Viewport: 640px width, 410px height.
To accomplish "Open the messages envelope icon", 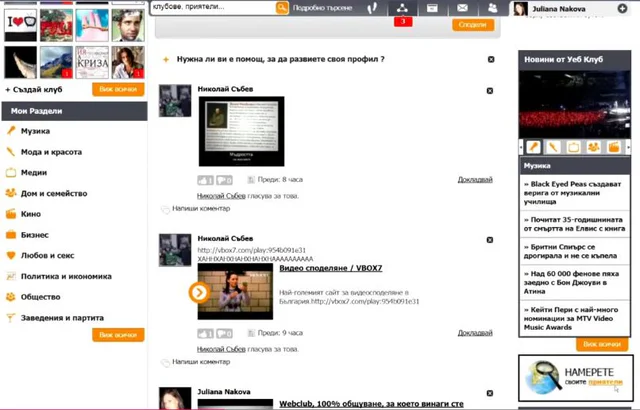I will pyautogui.click(x=462, y=8).
